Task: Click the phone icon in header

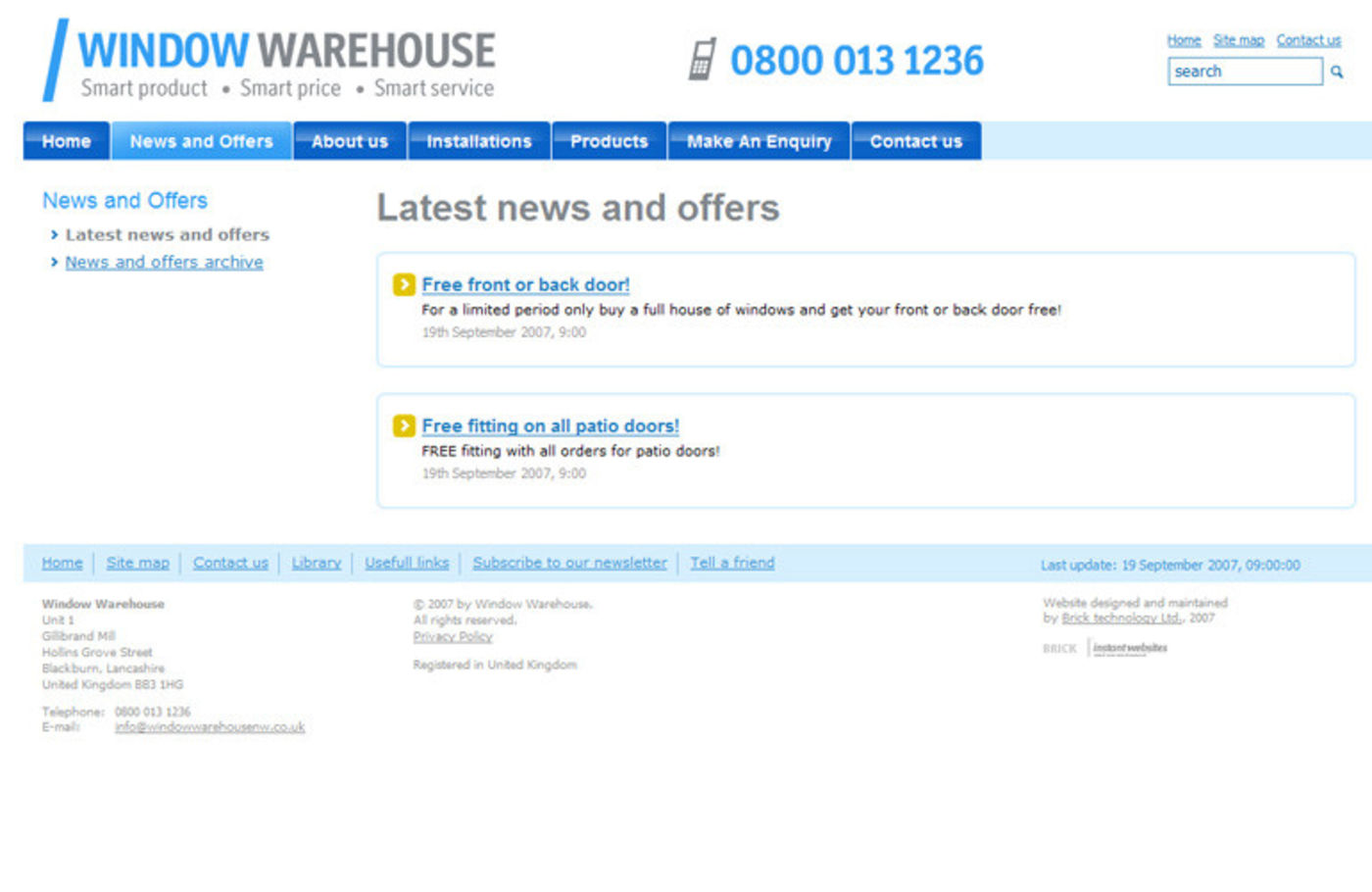Action: point(702,60)
